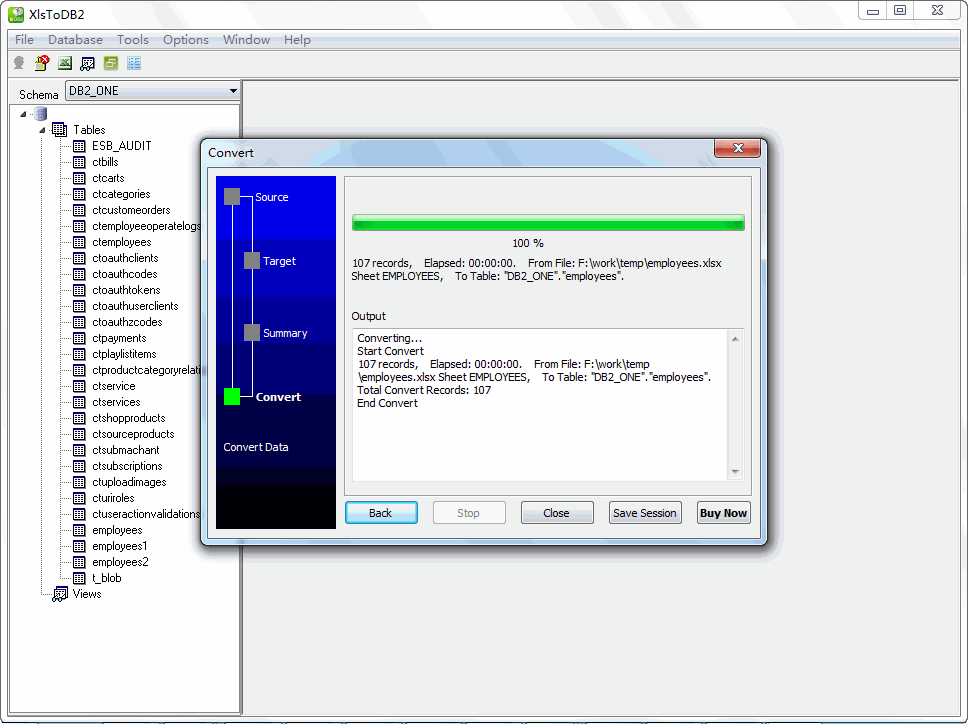Click the grey user connect toolbar icon
968x724 pixels.
point(19,63)
